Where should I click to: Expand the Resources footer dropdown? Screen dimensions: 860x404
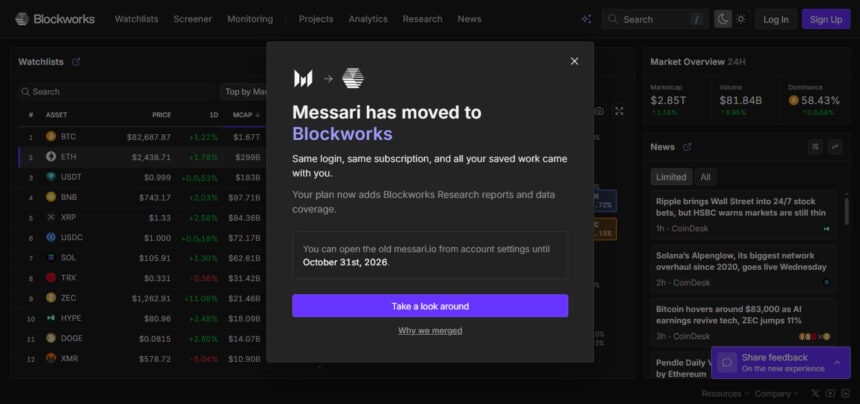coord(725,394)
